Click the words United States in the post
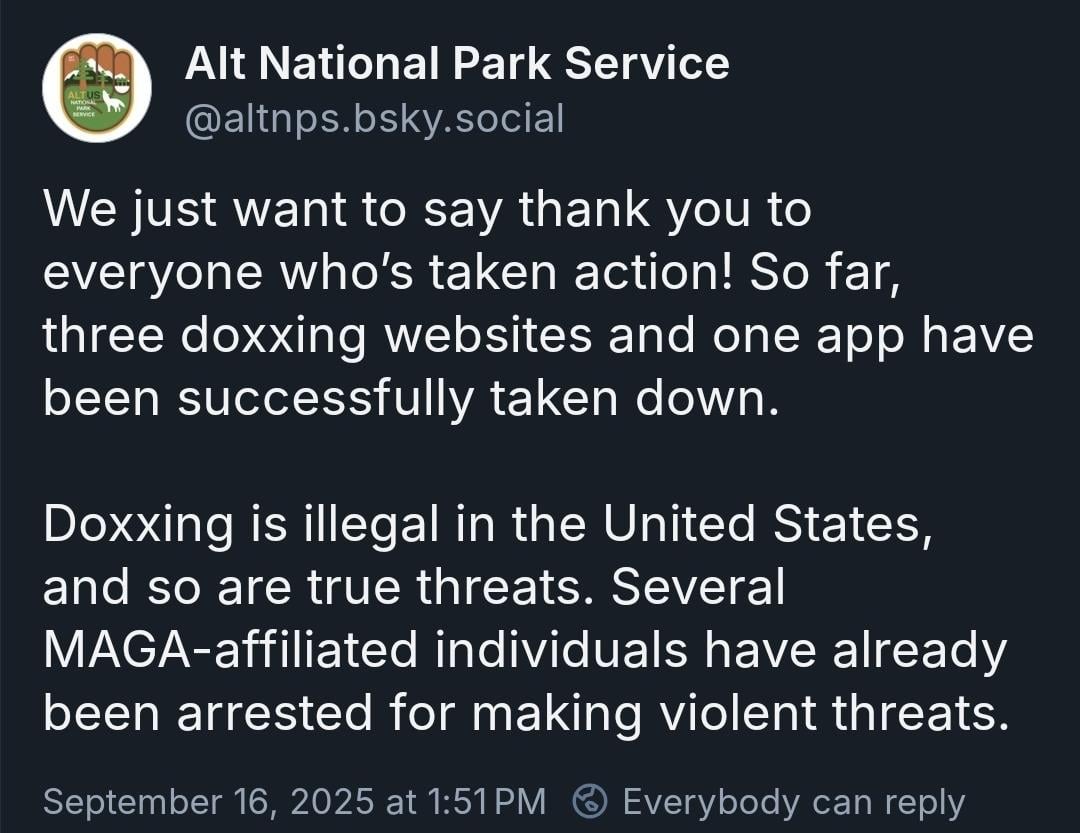The height and width of the screenshot is (833, 1080). (768, 524)
